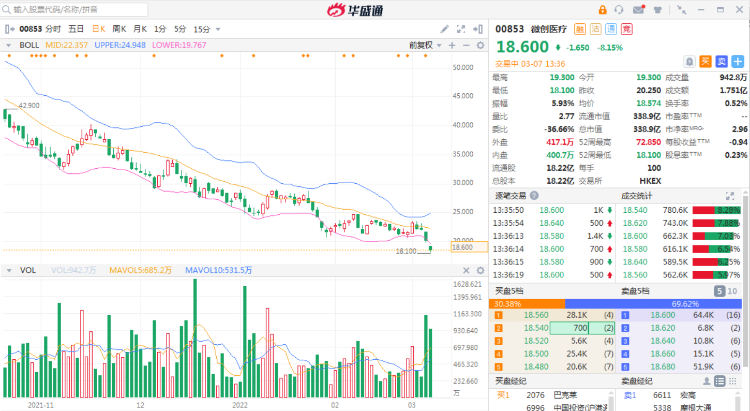Click tick trade row at 13:35:50

(553, 211)
